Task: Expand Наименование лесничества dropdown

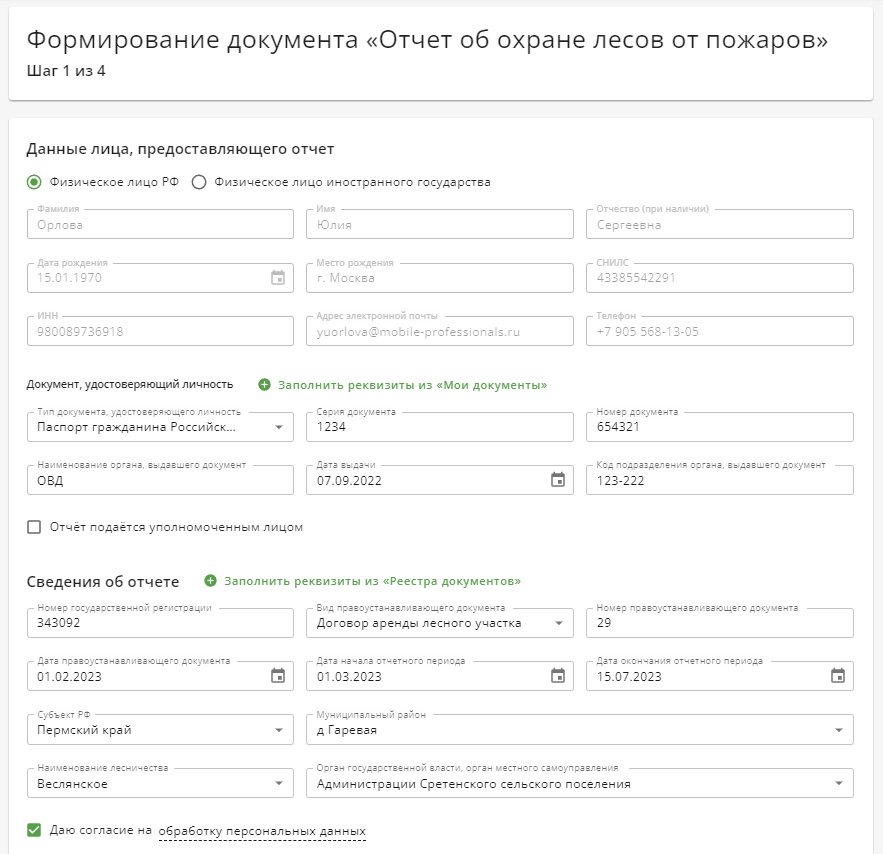Action: pos(160,783)
